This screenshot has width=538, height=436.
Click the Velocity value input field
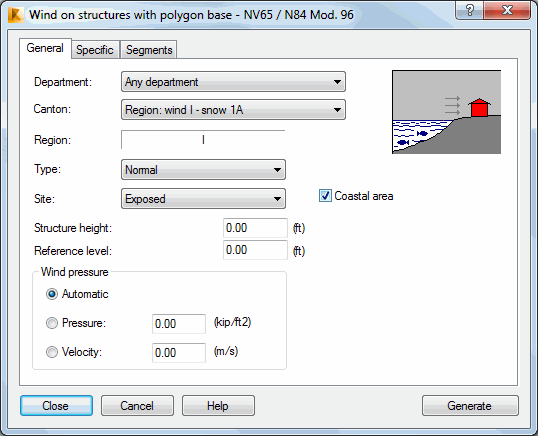[x=179, y=353]
